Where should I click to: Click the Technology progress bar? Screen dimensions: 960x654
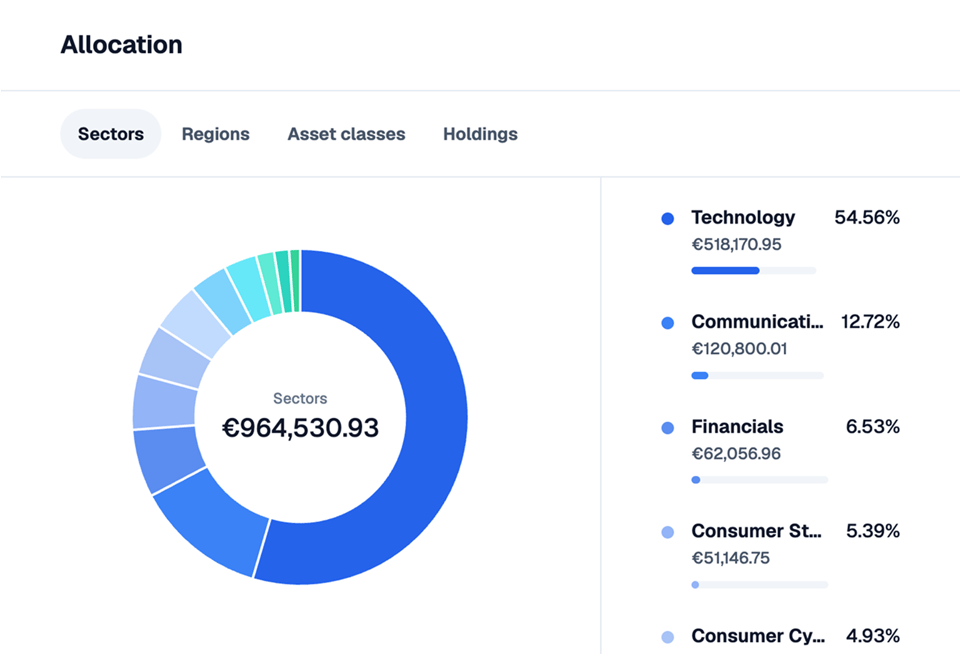[754, 271]
